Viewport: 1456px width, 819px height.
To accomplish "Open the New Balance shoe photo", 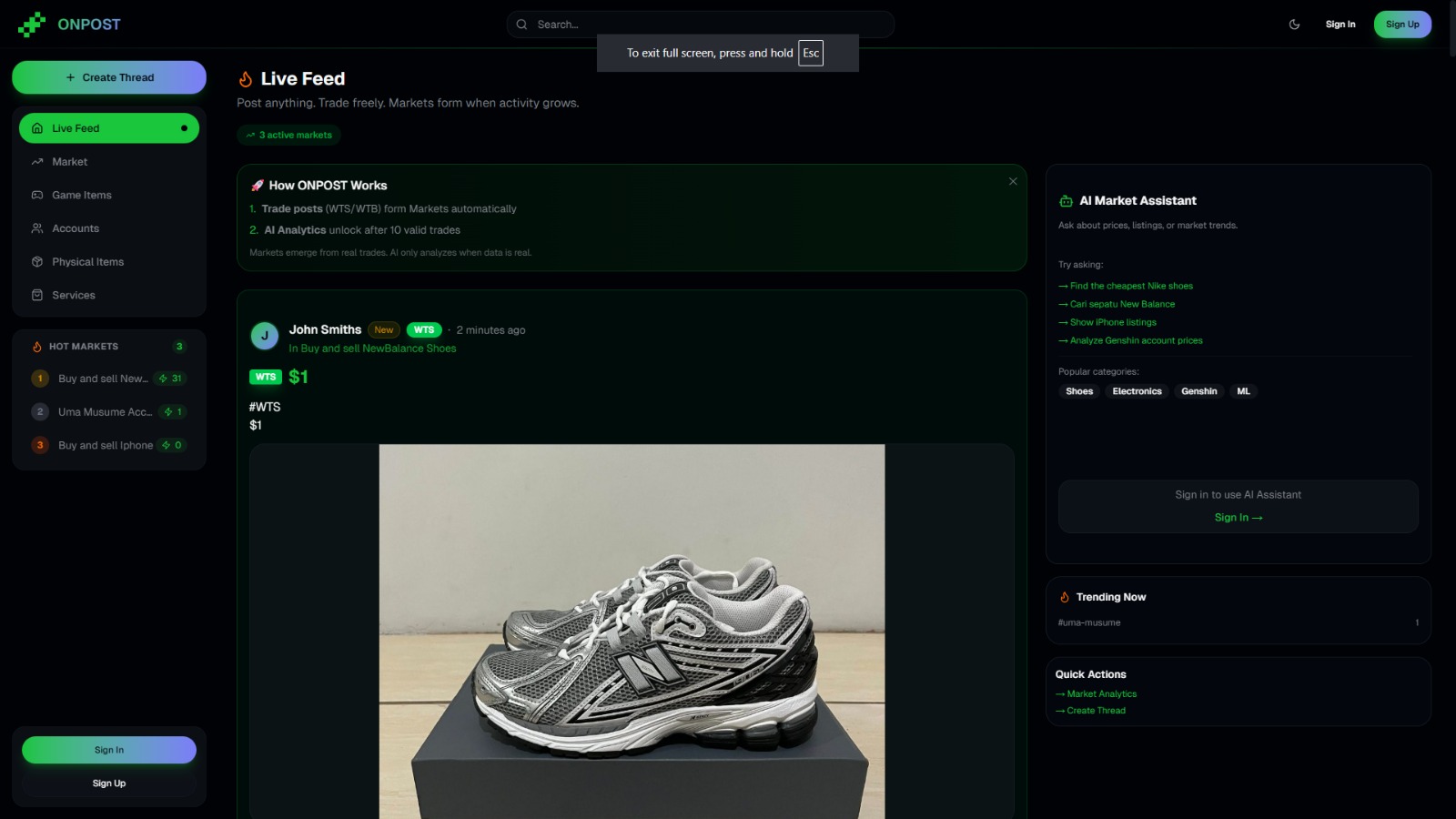I will point(632,632).
